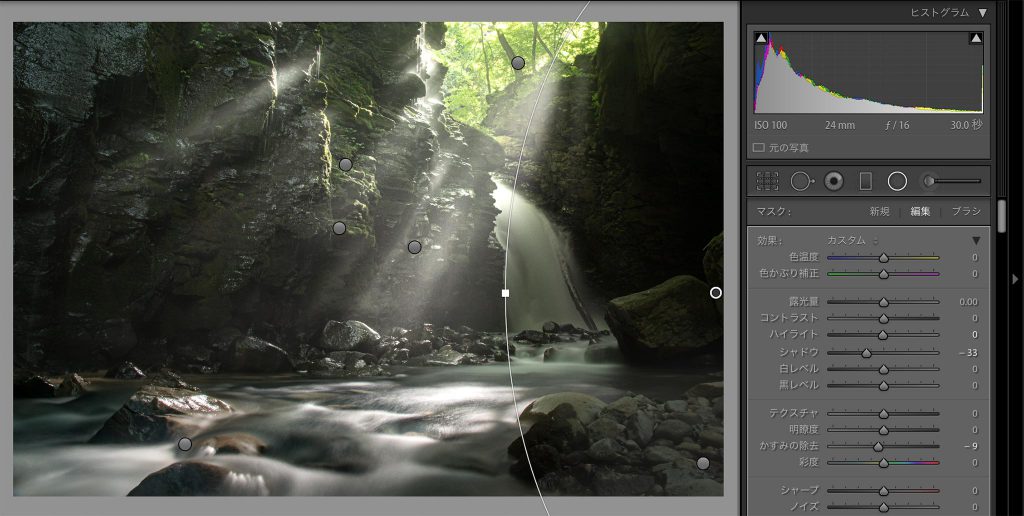Select the mask pin on the pebbles near right bank
Screen dimensions: 1024x516
point(703,463)
